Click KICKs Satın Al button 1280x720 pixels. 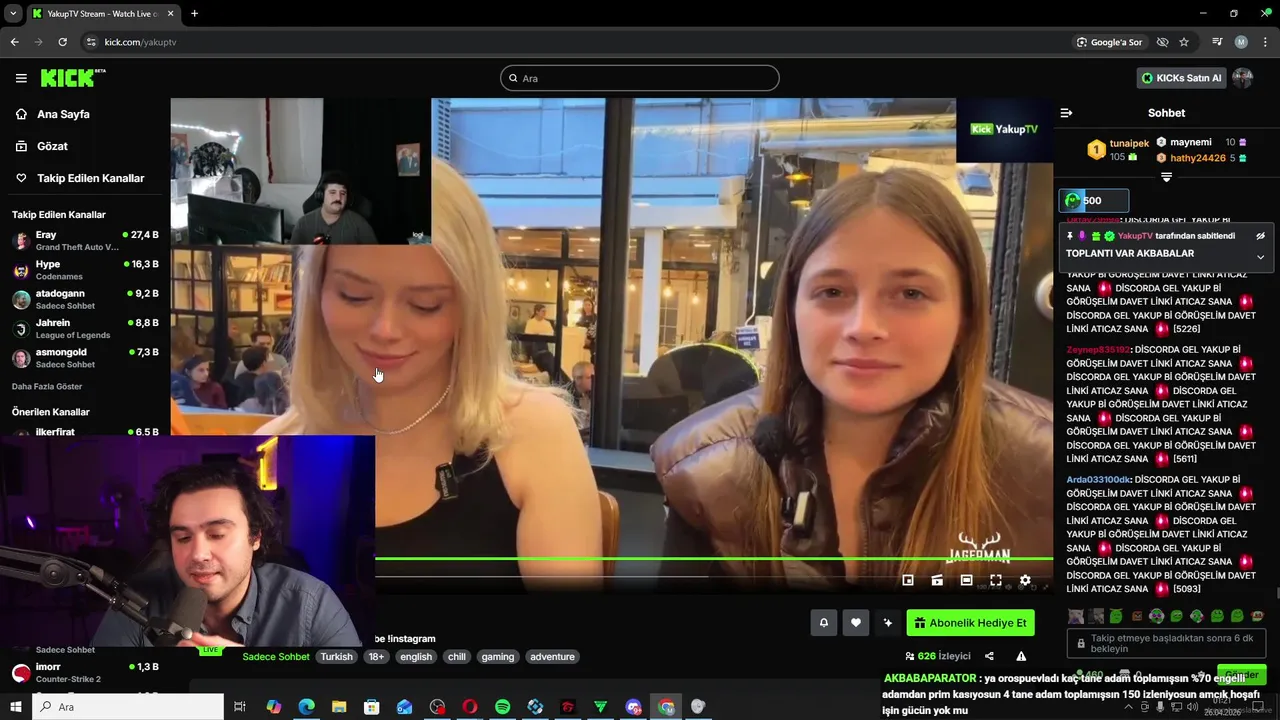click(x=1181, y=78)
